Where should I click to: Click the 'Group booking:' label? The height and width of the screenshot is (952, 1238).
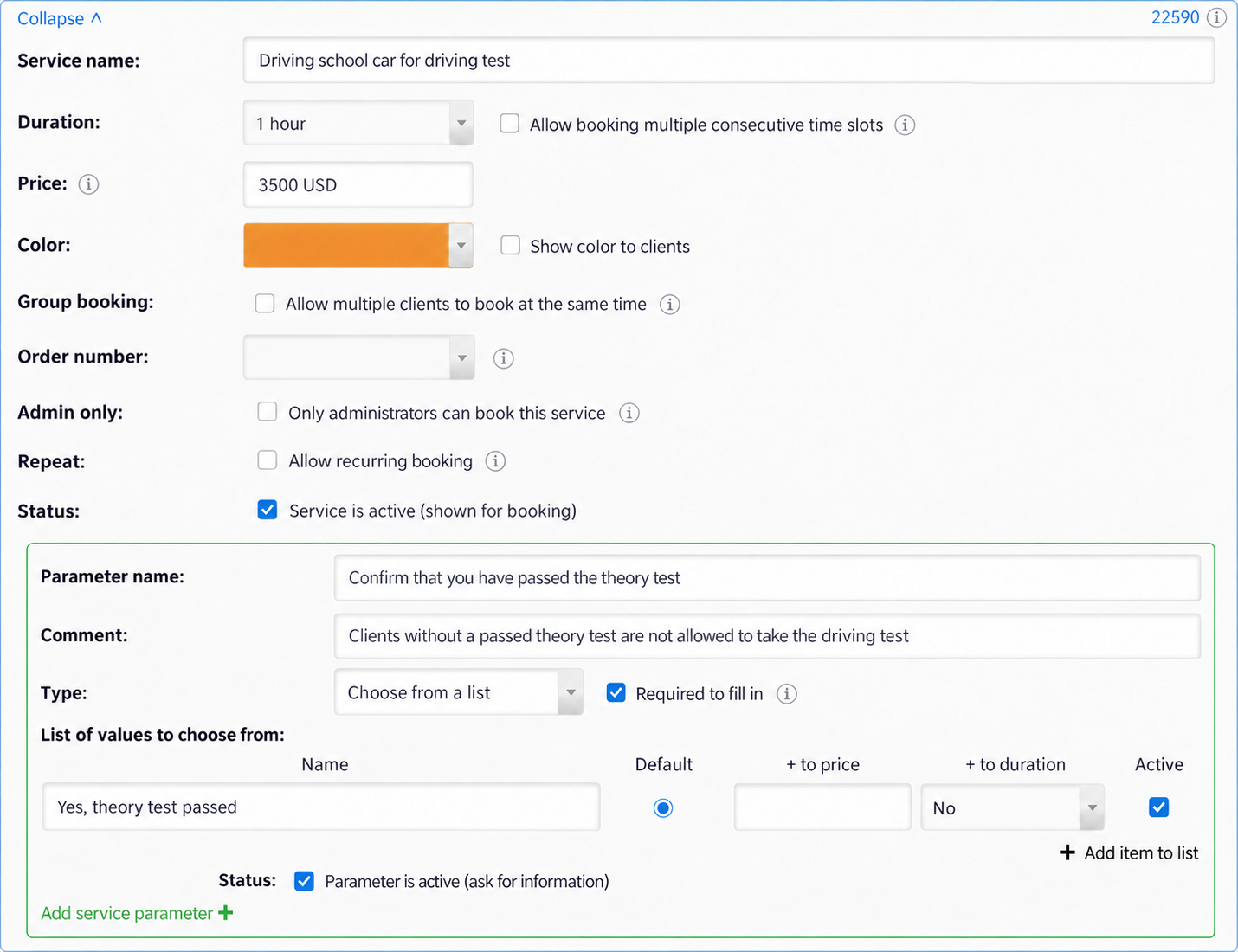click(86, 302)
